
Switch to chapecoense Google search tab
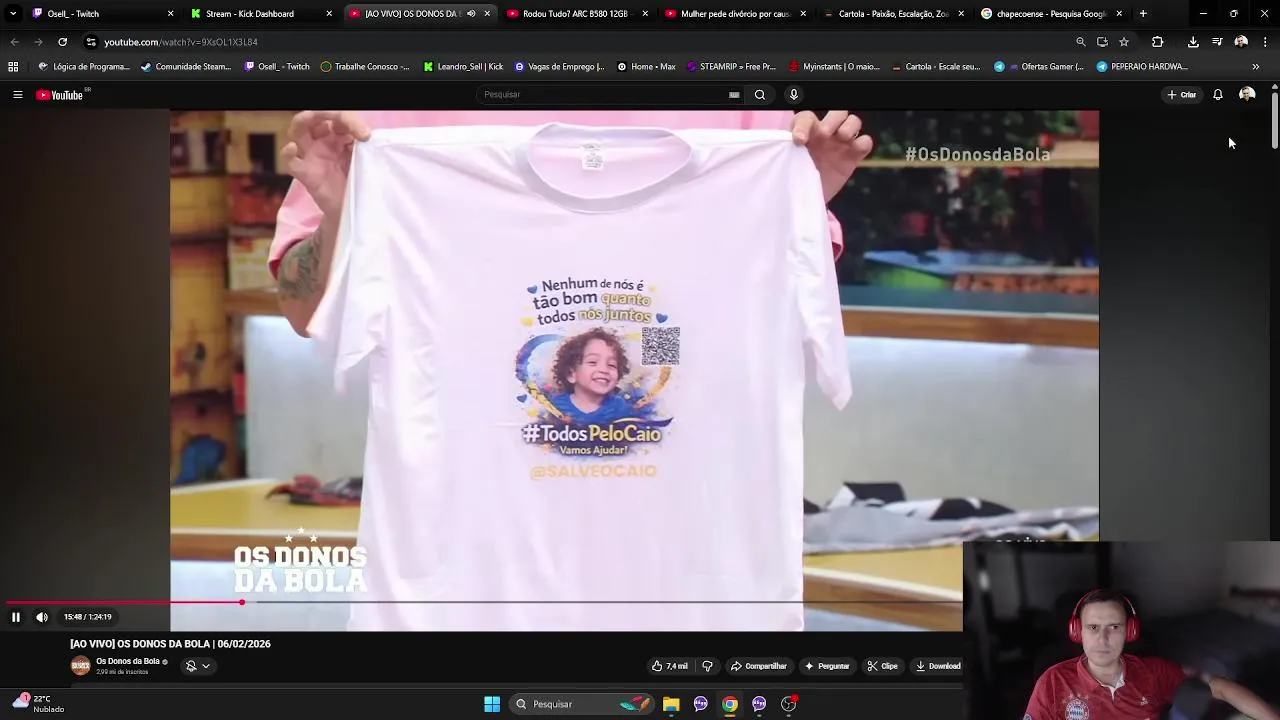tap(1050, 14)
